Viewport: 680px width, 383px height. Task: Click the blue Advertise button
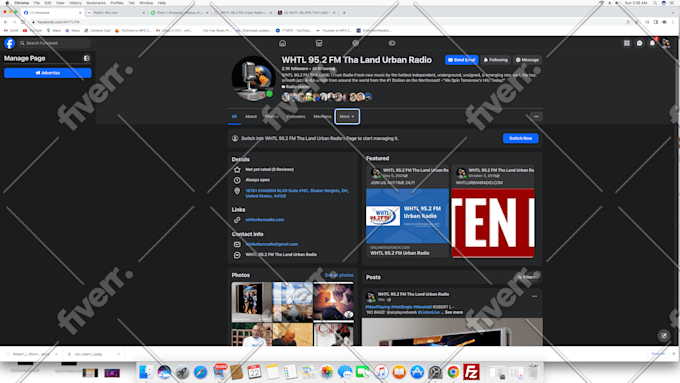coord(48,73)
